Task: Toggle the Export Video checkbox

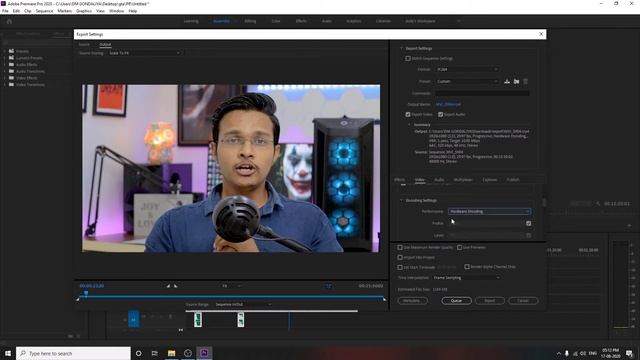Action: click(x=408, y=114)
